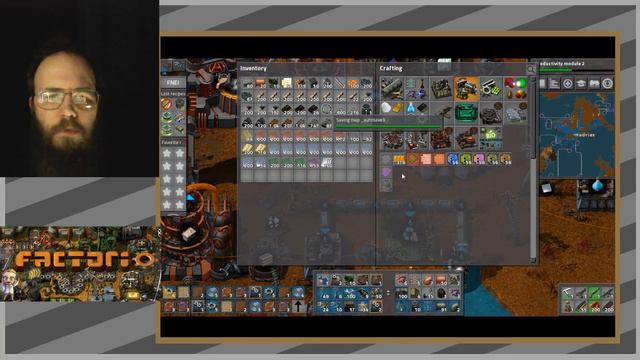Screen dimensions: 640x360
Task: Select the pickaxe tool slot
Action: click(x=568, y=293)
